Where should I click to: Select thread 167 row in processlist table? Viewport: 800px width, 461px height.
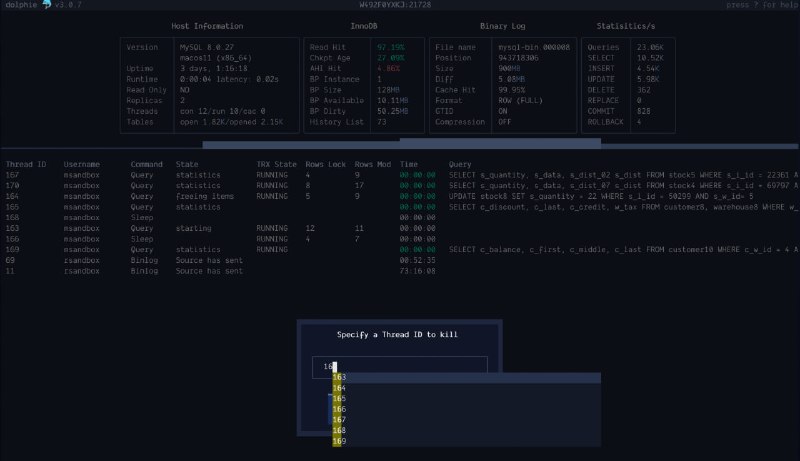(x=400, y=175)
